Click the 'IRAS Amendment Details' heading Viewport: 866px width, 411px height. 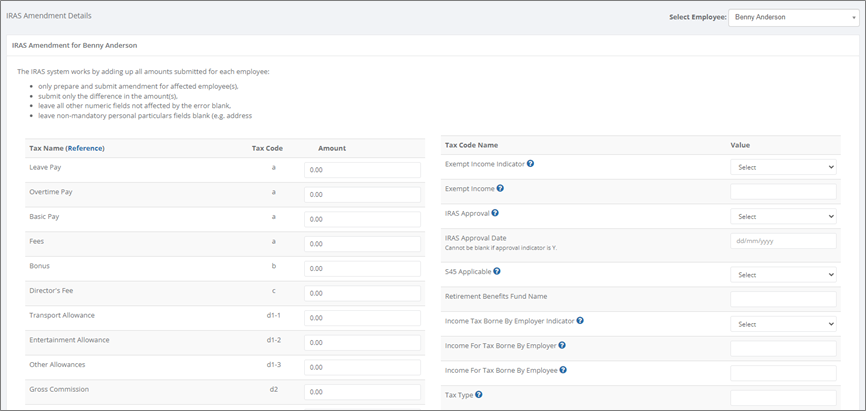tap(49, 15)
